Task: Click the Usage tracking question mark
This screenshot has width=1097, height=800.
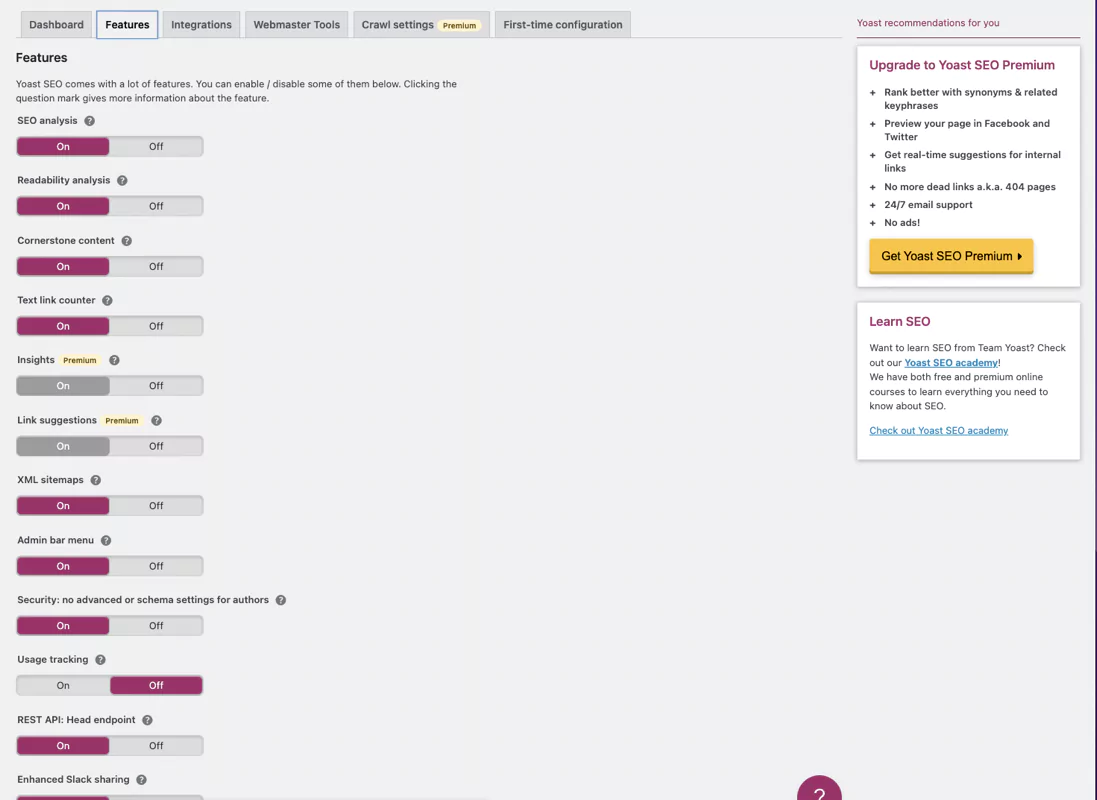Action: (x=101, y=660)
